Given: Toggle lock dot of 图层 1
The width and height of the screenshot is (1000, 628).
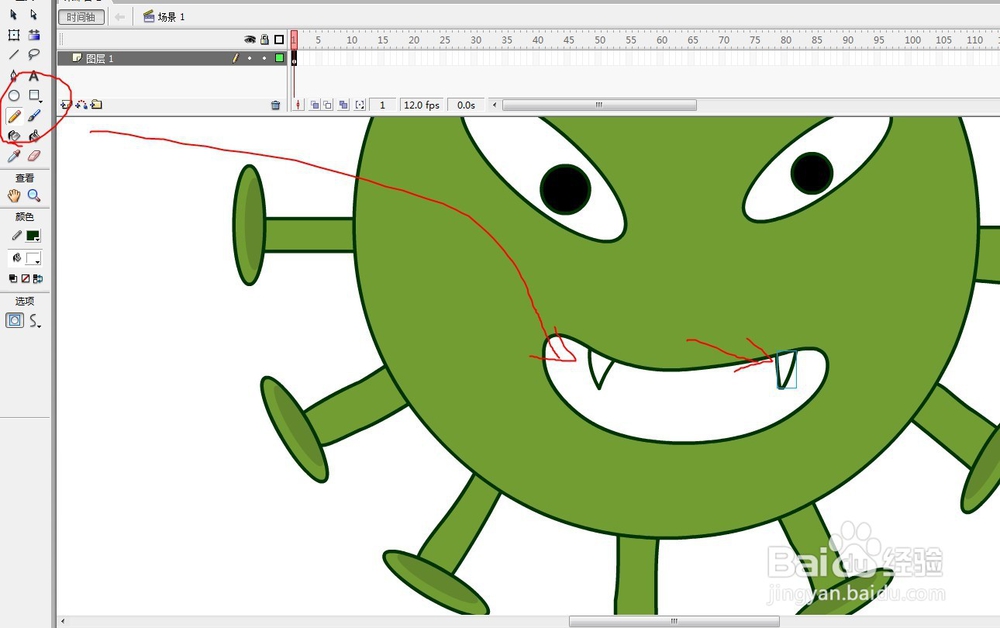Looking at the screenshot, I should [x=265, y=58].
